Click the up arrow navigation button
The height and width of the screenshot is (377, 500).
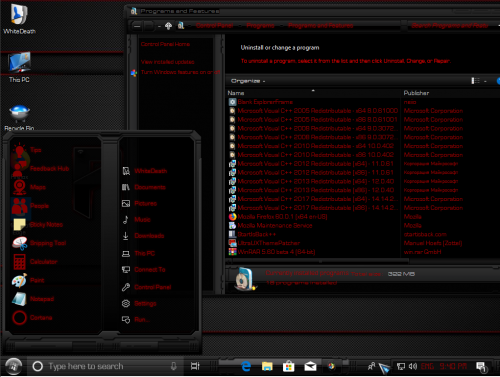pos(168,26)
